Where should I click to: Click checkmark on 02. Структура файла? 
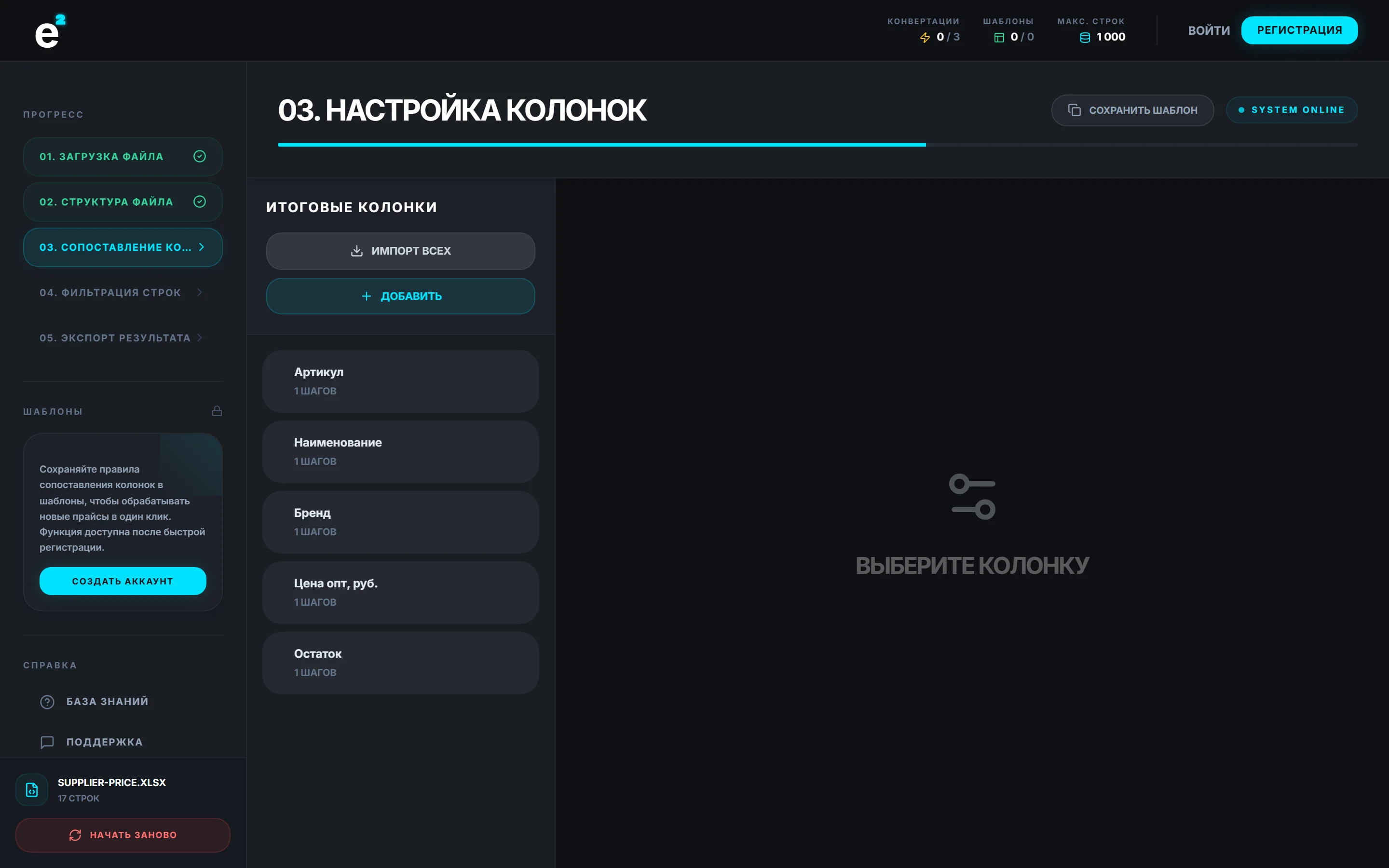coord(200,202)
